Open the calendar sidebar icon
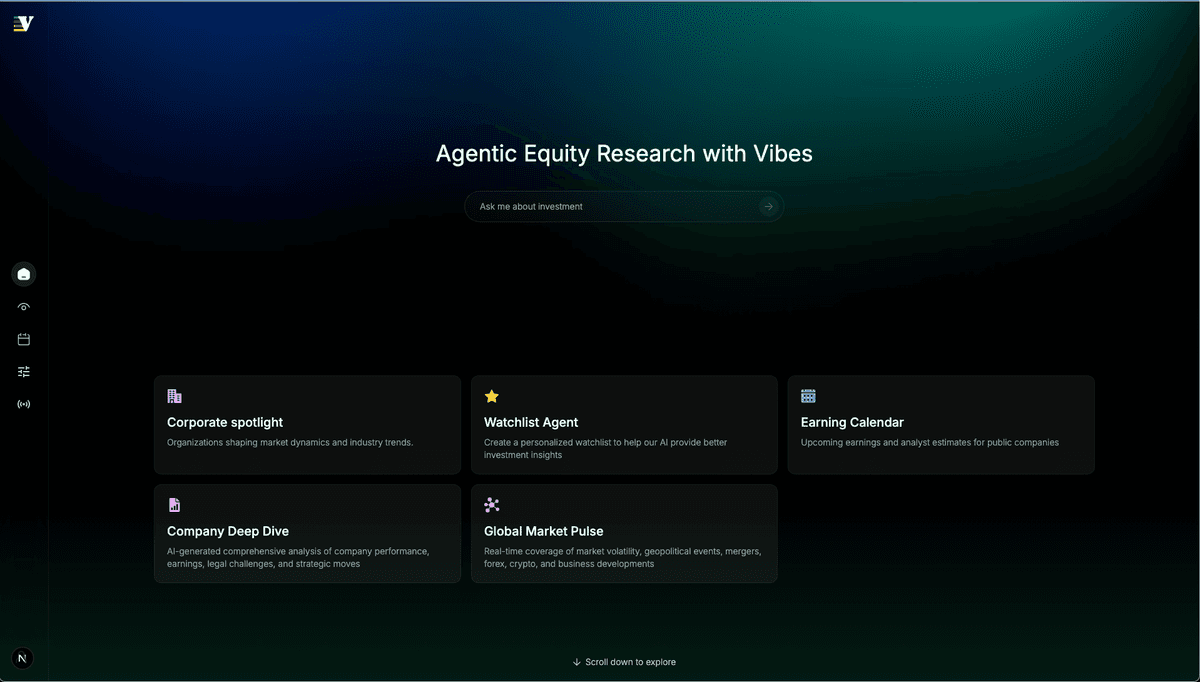Viewport: 1200px width, 682px height. [24, 339]
